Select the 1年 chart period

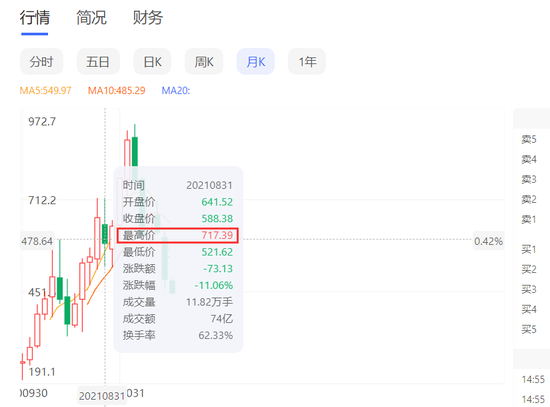307,62
